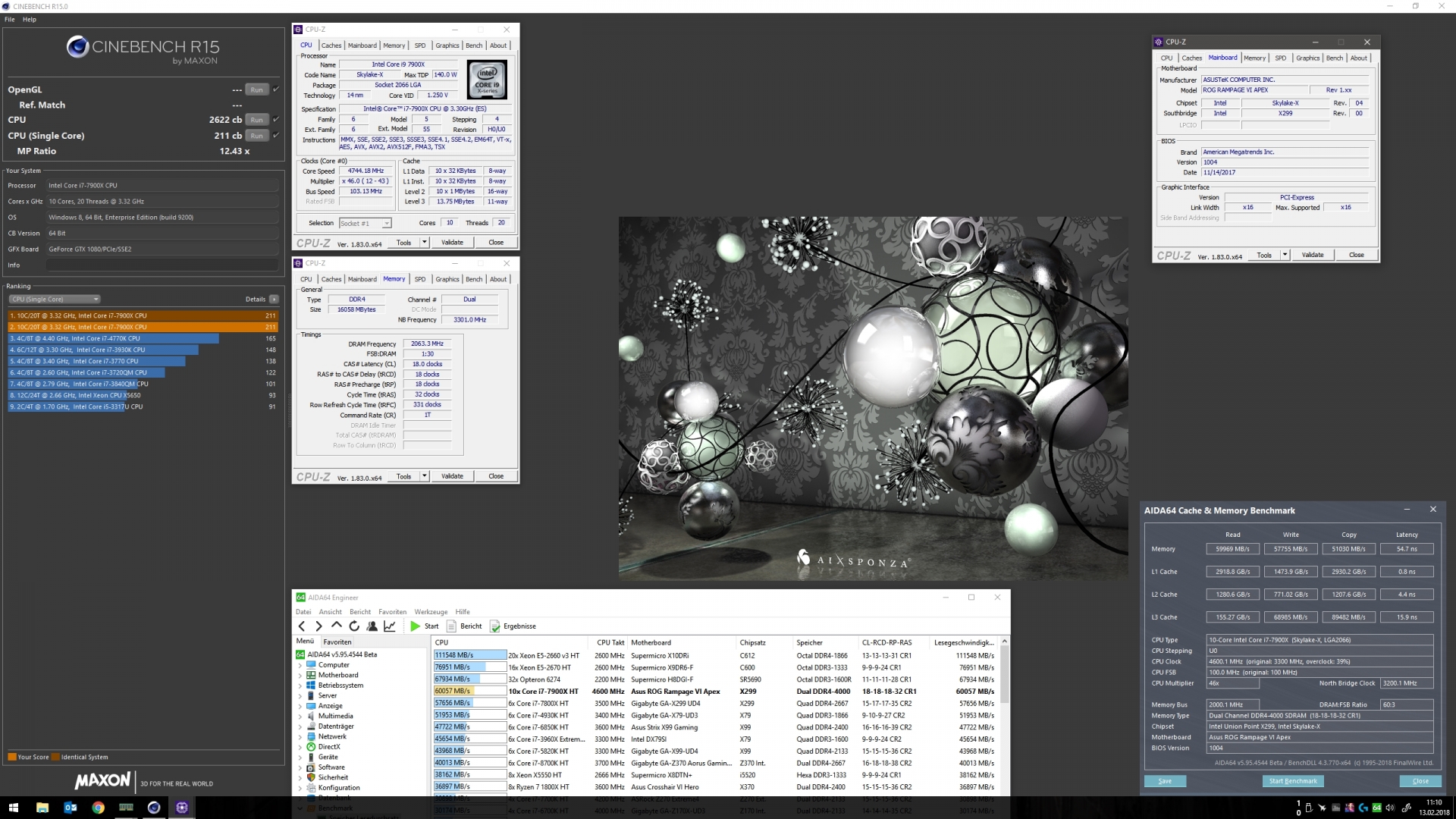Close the AIDA64 Cache & Memory Benchmark with Close button
Image resolution: width=1456 pixels, height=819 pixels.
tap(1420, 781)
